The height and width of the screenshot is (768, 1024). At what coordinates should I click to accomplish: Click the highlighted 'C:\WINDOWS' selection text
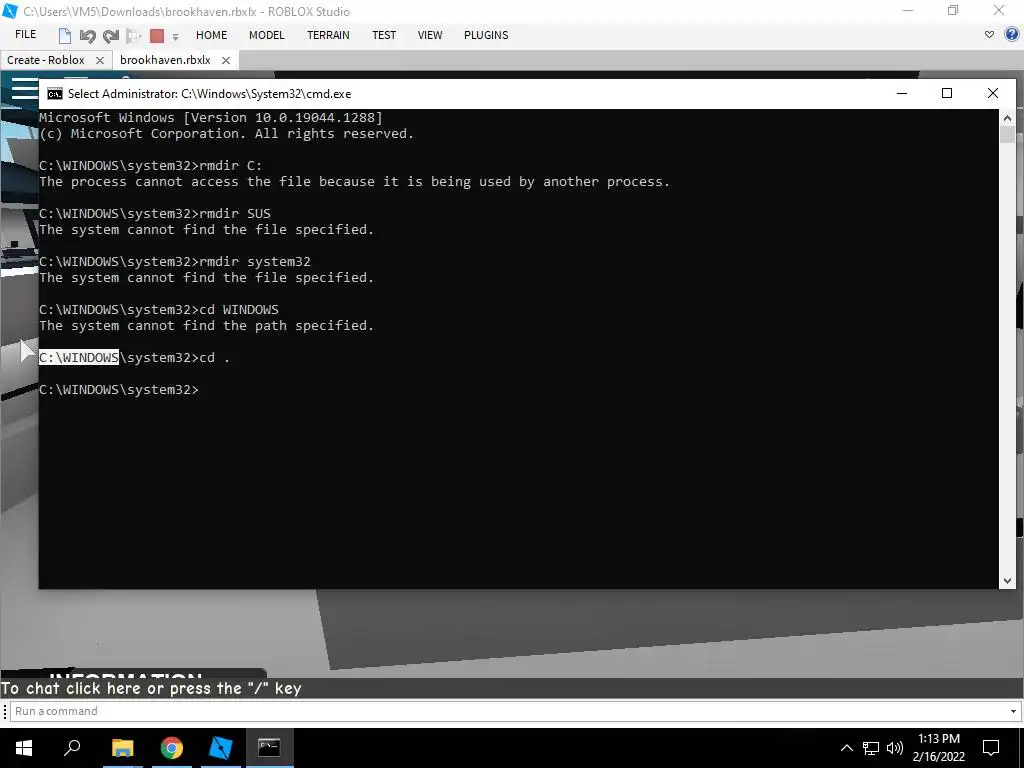point(79,358)
